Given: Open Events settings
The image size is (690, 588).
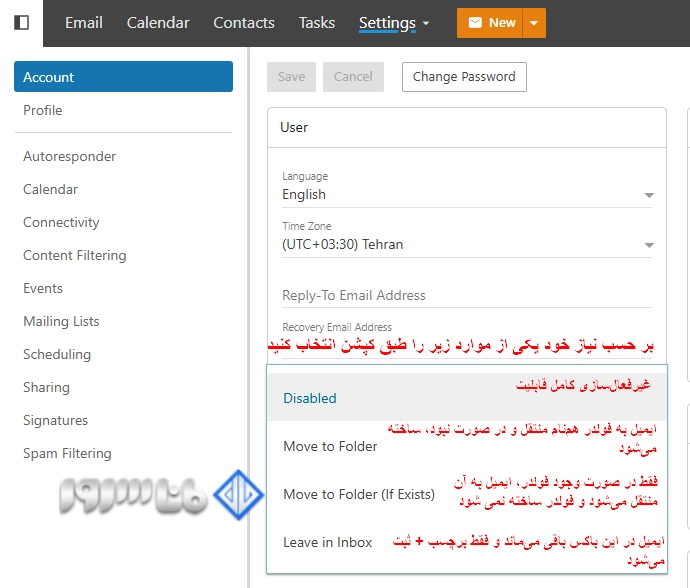Looking at the screenshot, I should pyautogui.click(x=43, y=288).
